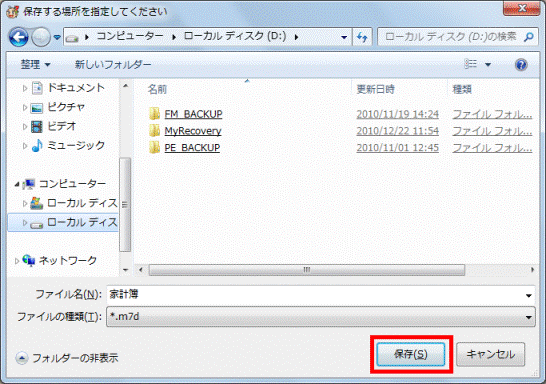This screenshot has width=546, height=384.
Task: Click the greyed forward navigation arrow
Action: click(x=41, y=37)
